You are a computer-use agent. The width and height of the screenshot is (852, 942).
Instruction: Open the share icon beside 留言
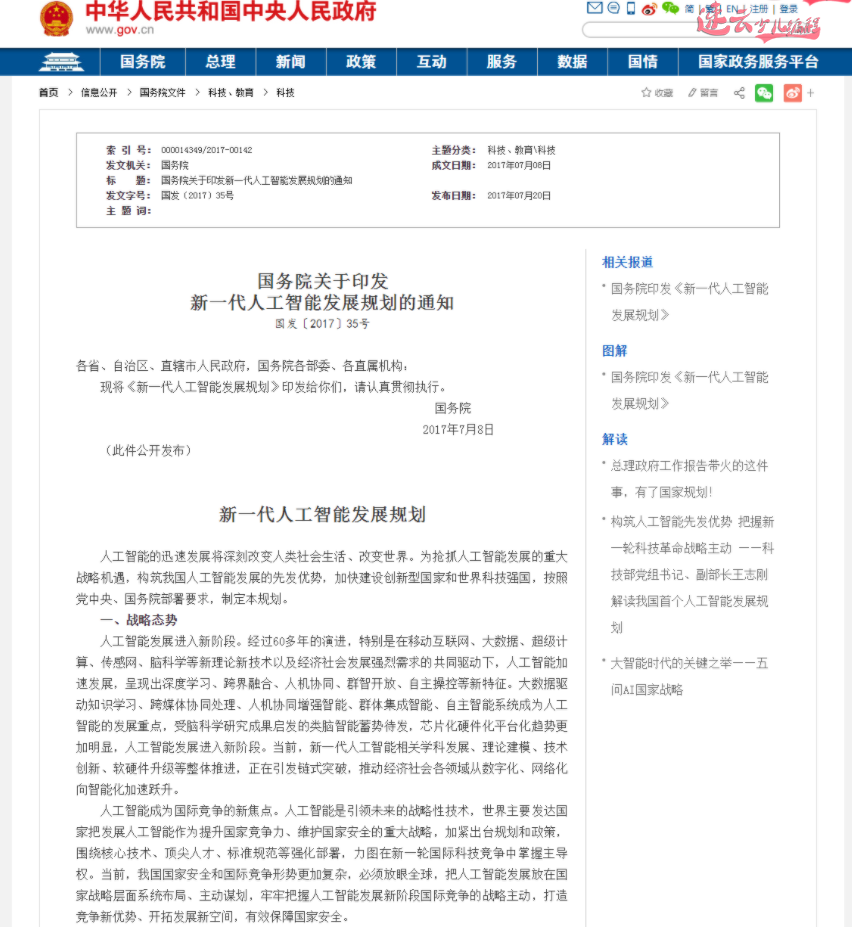[x=739, y=92]
